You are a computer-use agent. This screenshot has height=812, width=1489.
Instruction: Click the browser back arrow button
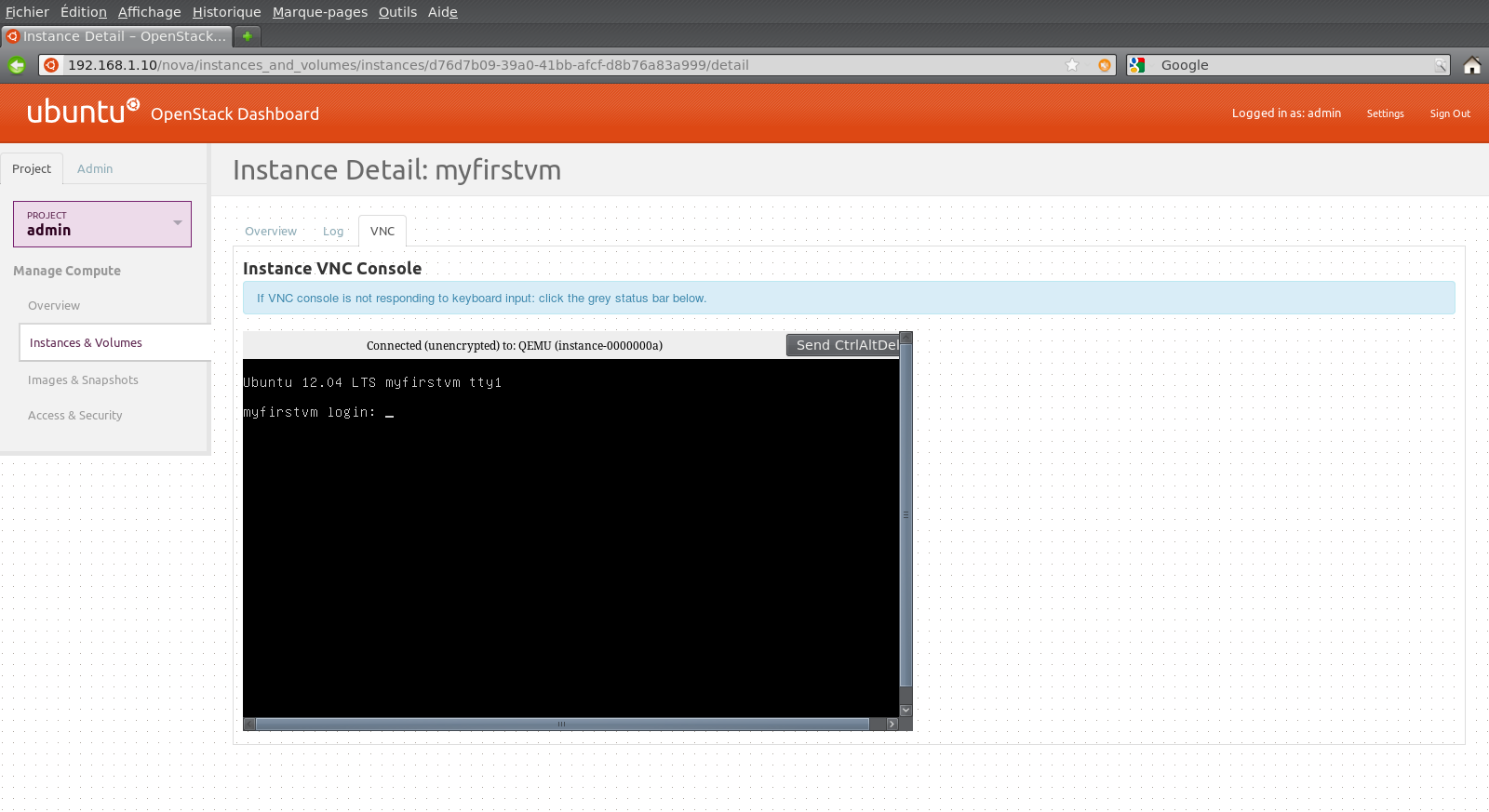point(17,65)
